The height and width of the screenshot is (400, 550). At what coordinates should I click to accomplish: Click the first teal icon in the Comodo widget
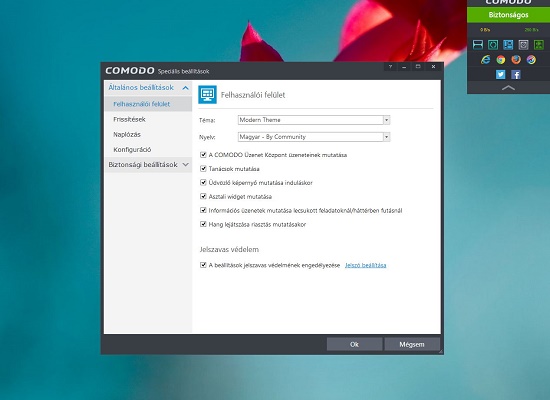coord(477,45)
